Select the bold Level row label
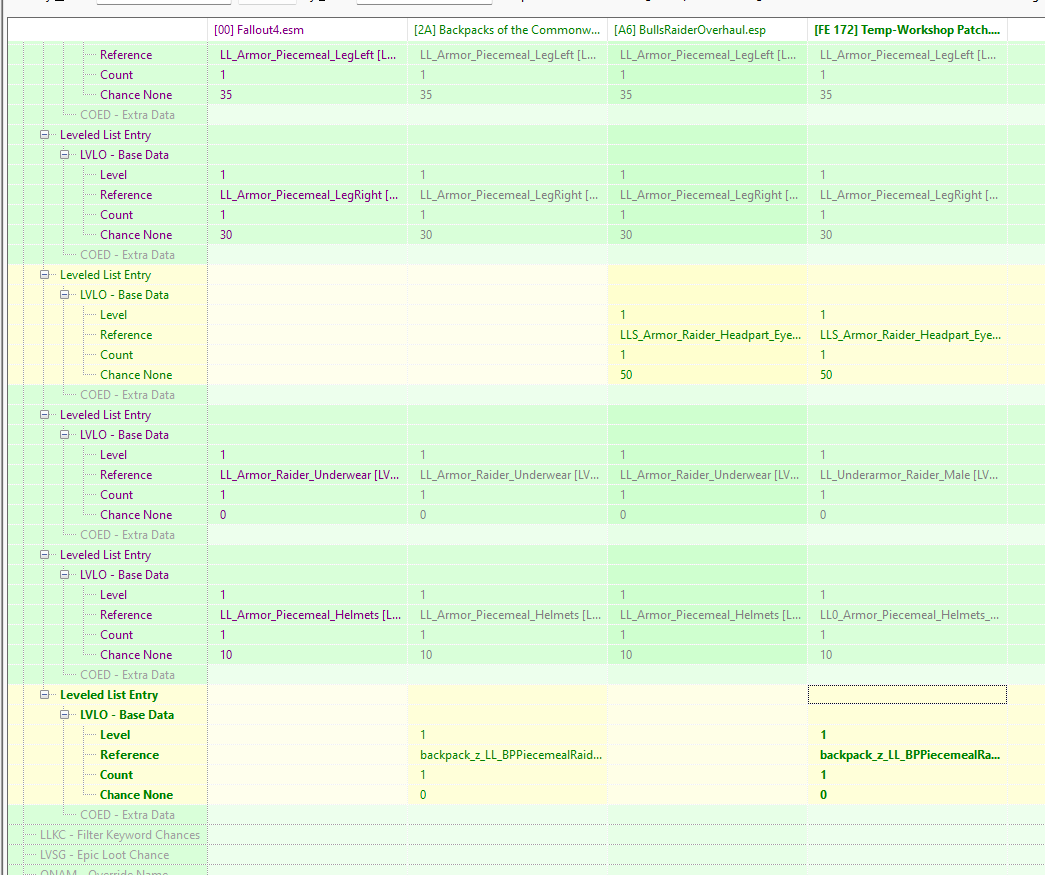1045x875 pixels. [115, 734]
